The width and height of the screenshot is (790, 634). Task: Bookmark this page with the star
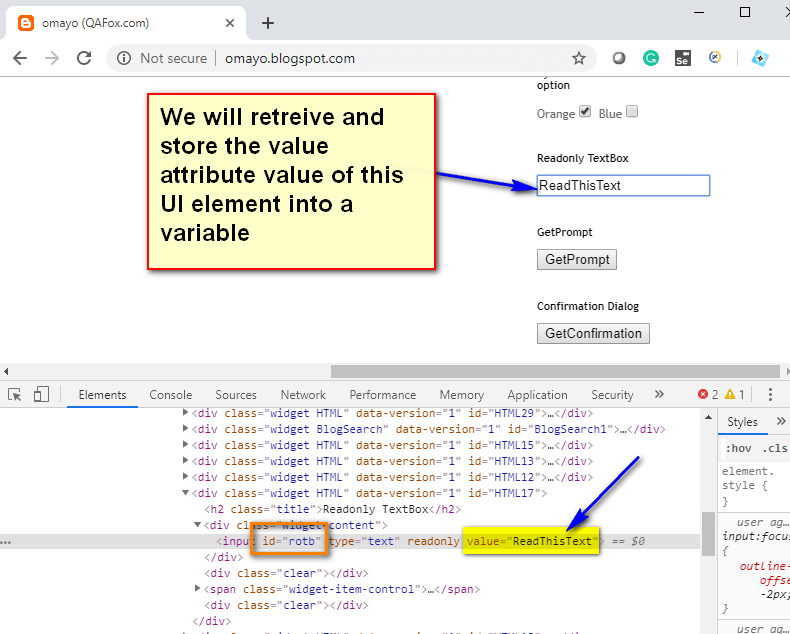pyautogui.click(x=579, y=58)
